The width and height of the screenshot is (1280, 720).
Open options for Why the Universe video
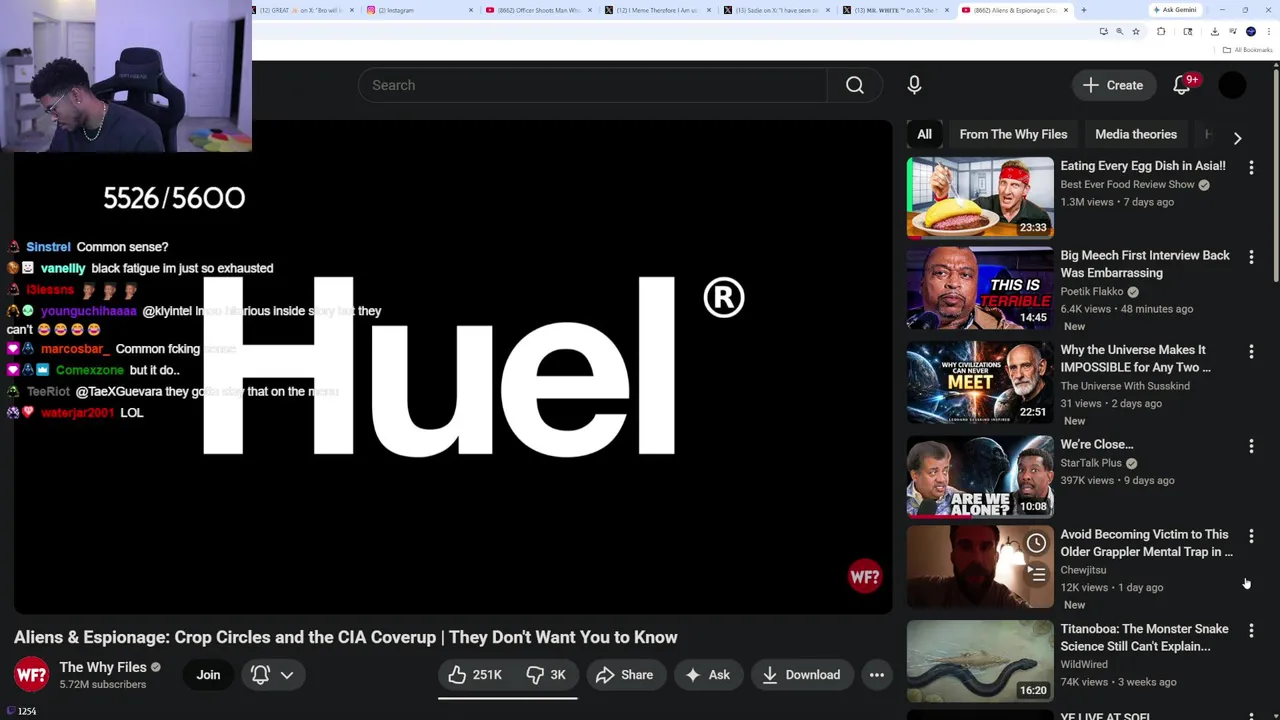click(x=1251, y=351)
